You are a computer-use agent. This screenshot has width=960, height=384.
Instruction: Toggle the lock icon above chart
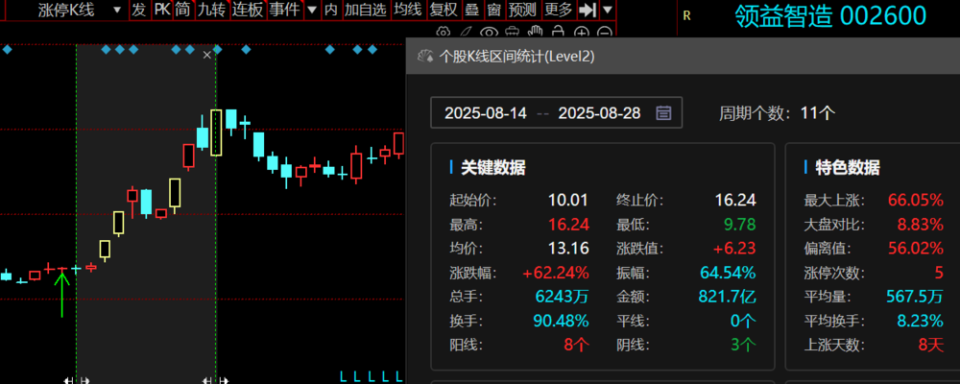[x=558, y=32]
